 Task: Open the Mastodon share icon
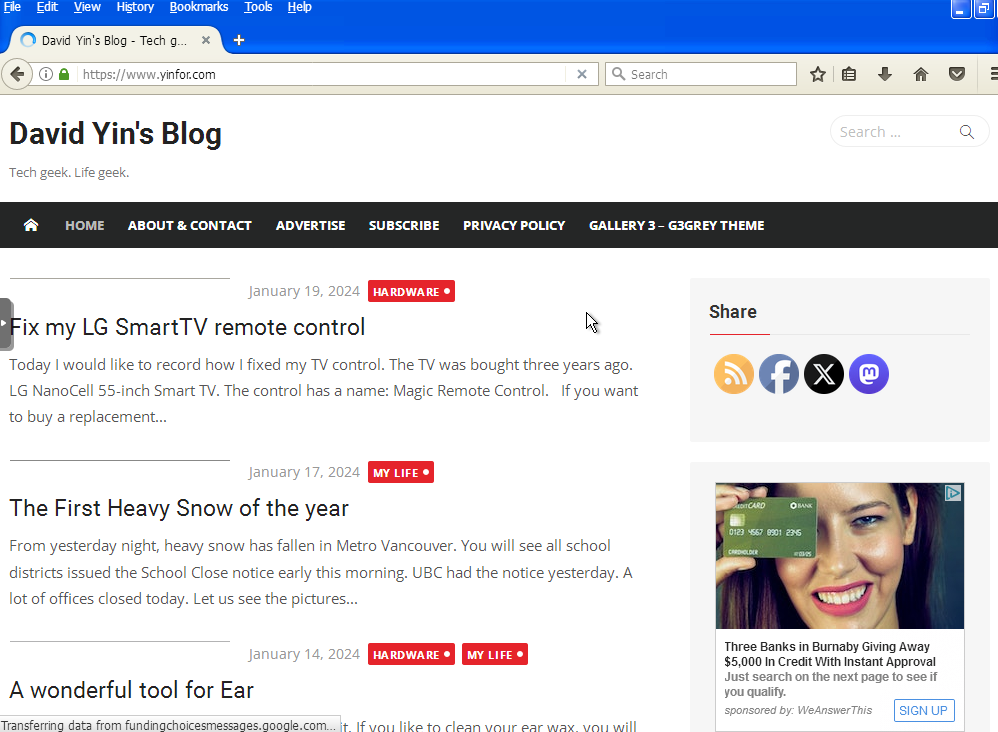pos(868,374)
